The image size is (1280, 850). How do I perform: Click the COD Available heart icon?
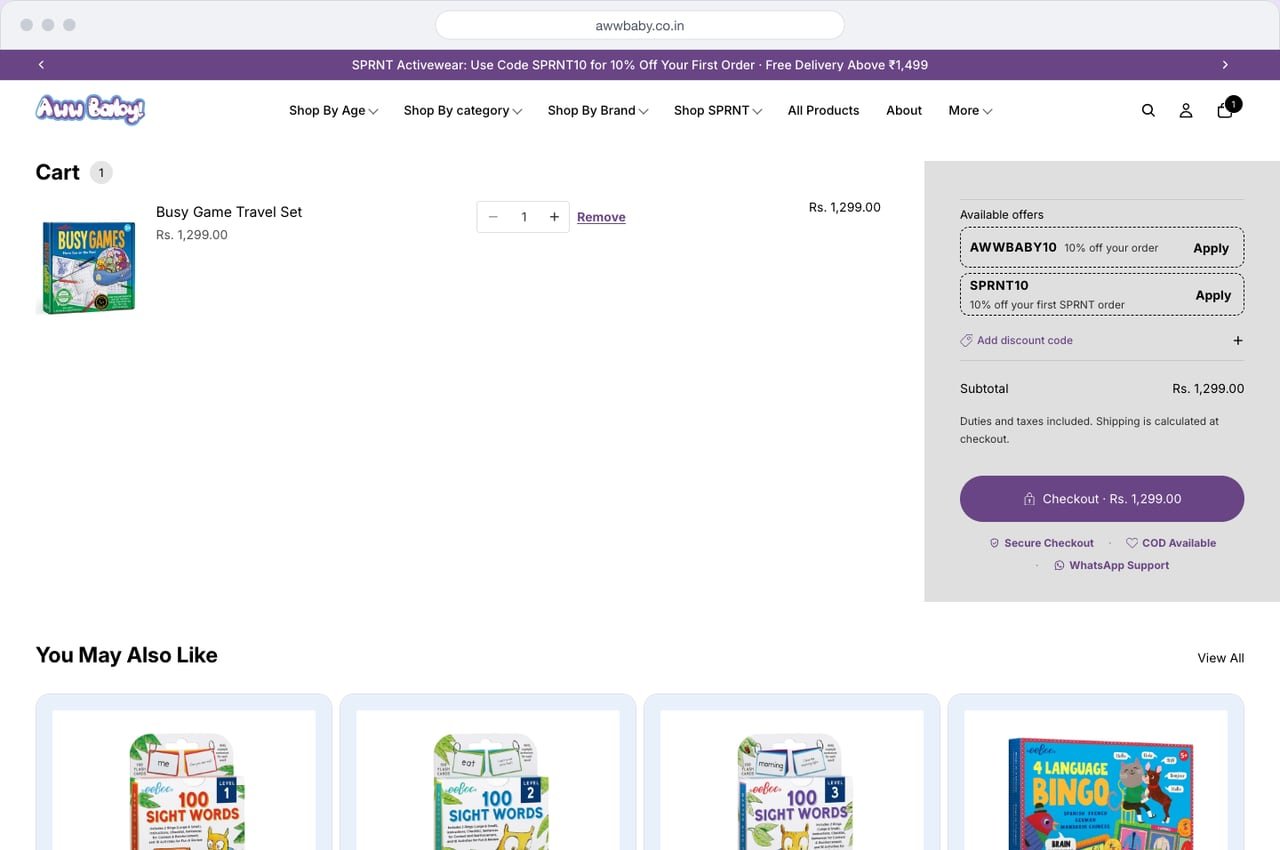tap(1132, 543)
